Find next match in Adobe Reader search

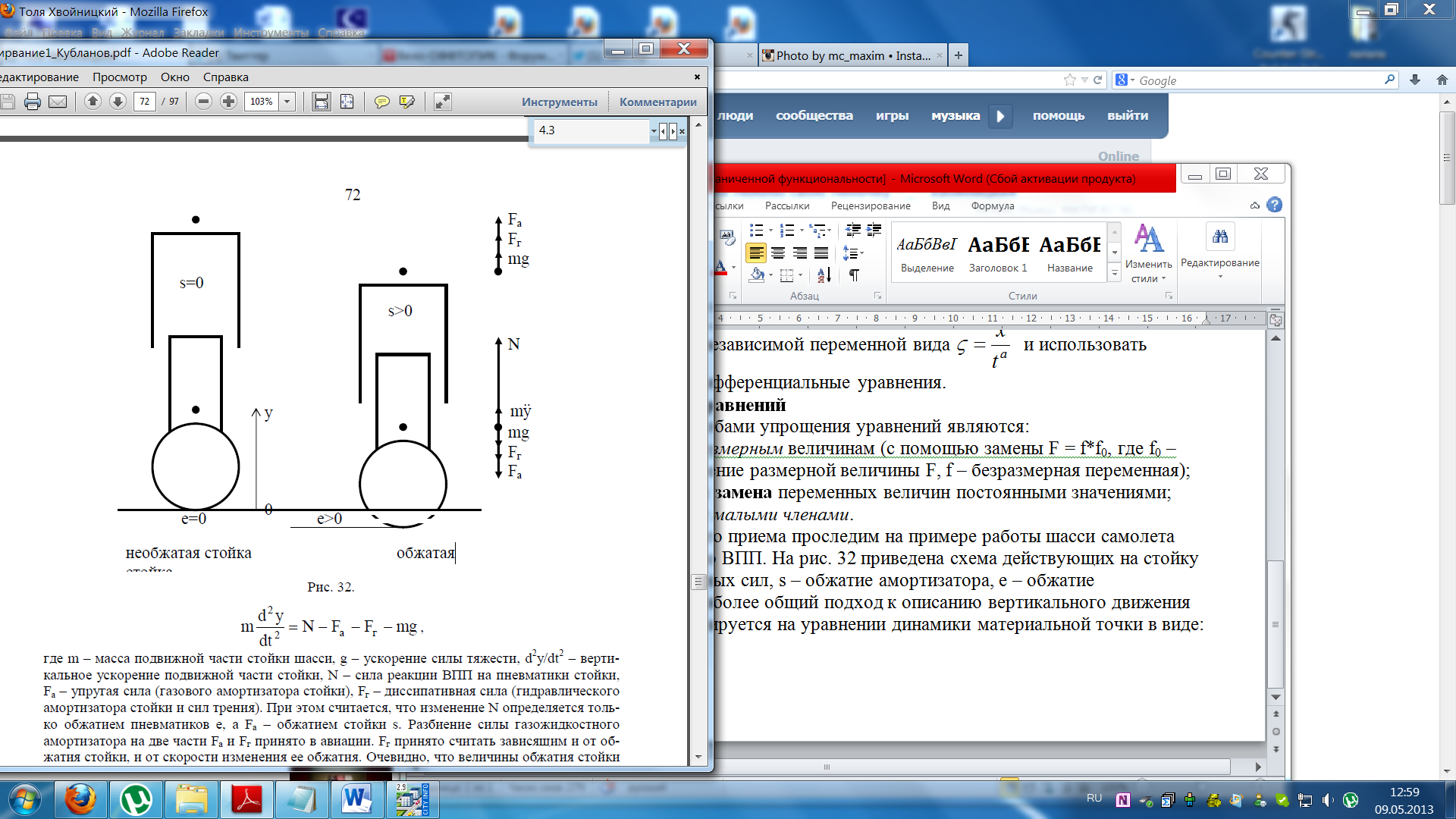click(x=673, y=131)
